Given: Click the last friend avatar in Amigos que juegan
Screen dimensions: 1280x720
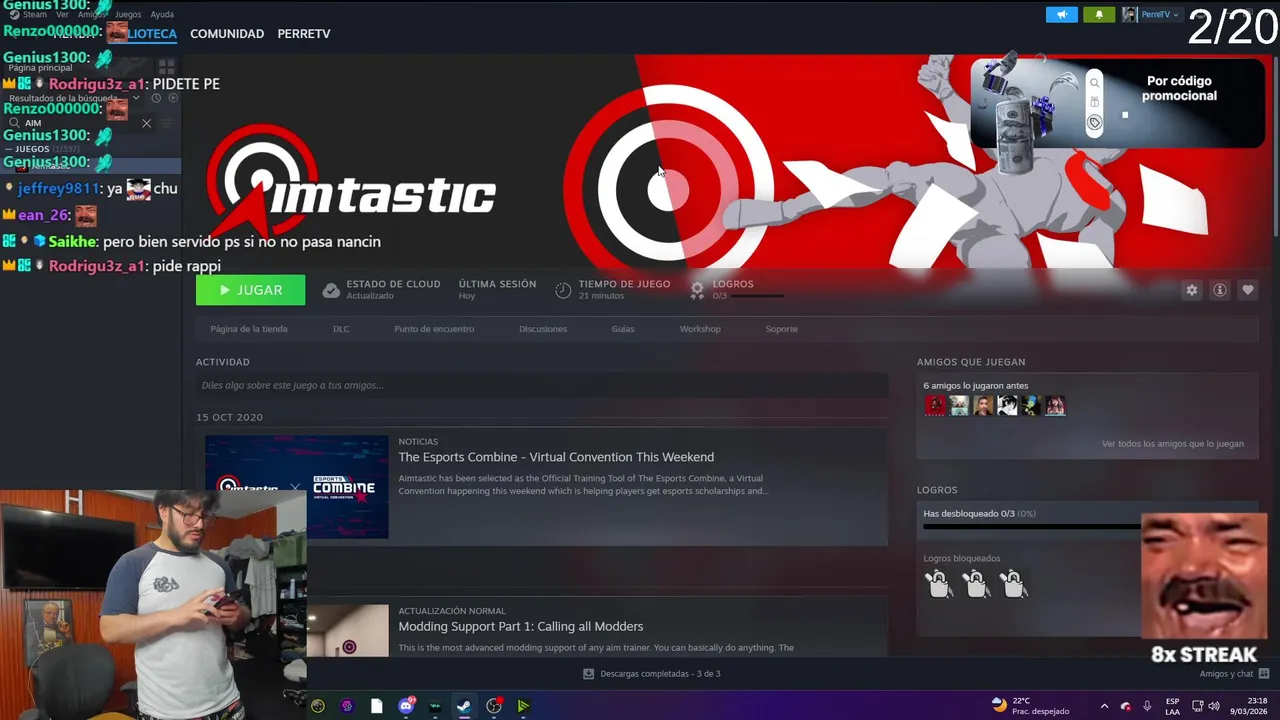Looking at the screenshot, I should tap(1055, 405).
